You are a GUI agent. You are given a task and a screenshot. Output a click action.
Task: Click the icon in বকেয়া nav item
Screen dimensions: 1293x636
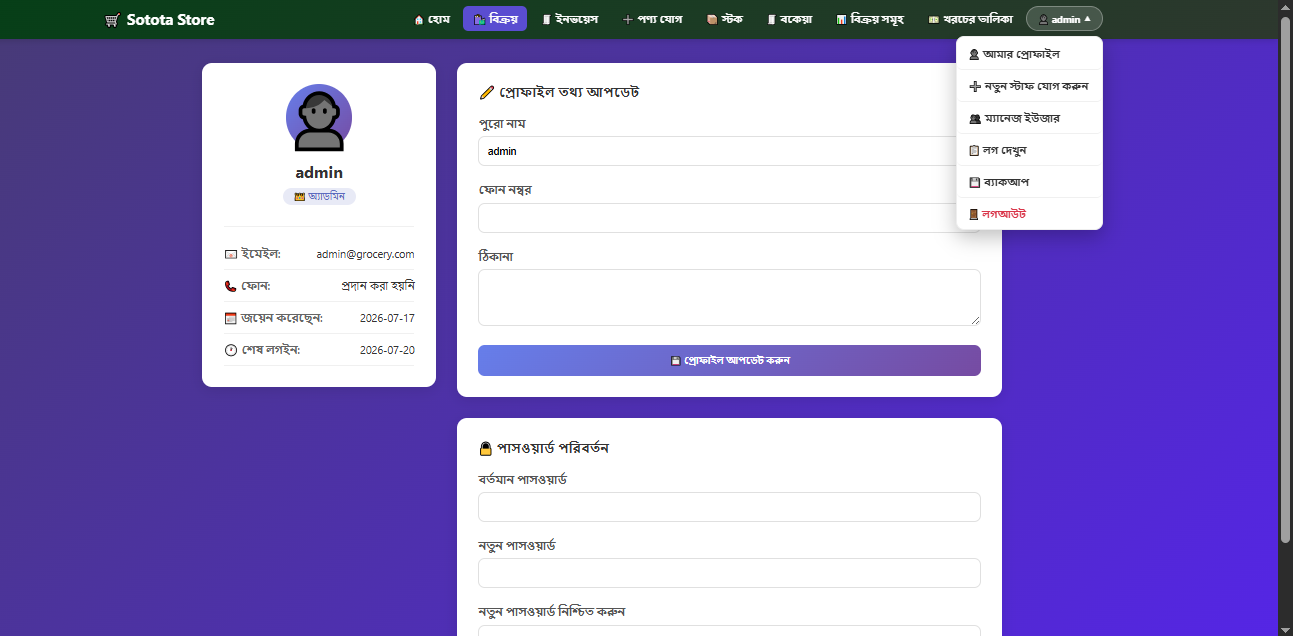[772, 20]
